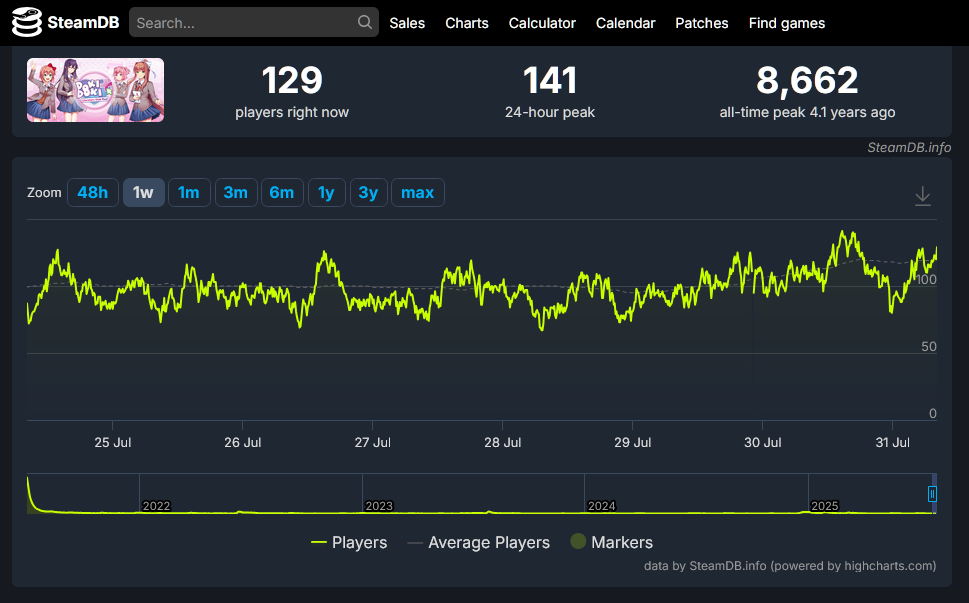Click the data by SteamDB.info credit text
This screenshot has width=969, height=603.
790,566
